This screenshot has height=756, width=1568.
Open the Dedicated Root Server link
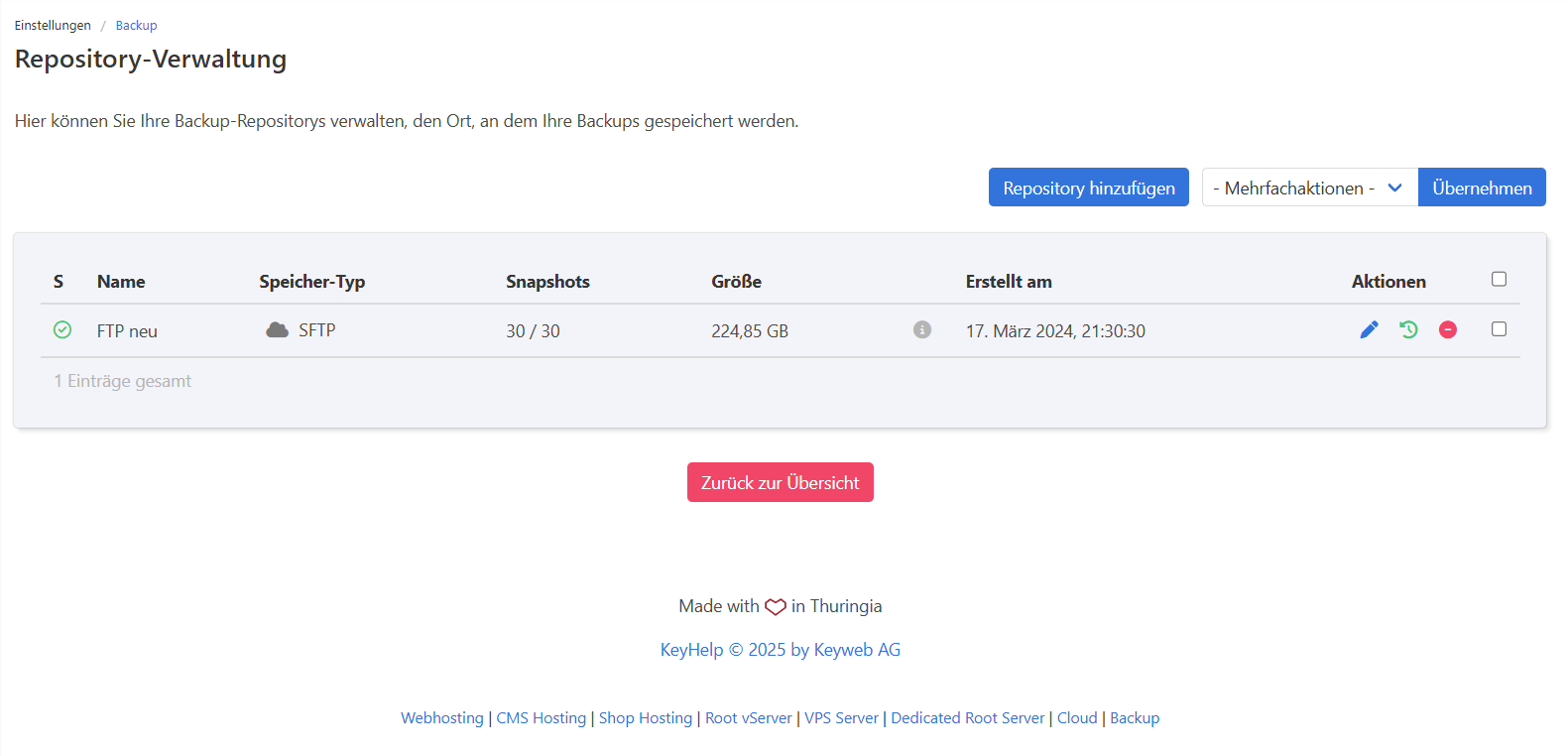[967, 718]
